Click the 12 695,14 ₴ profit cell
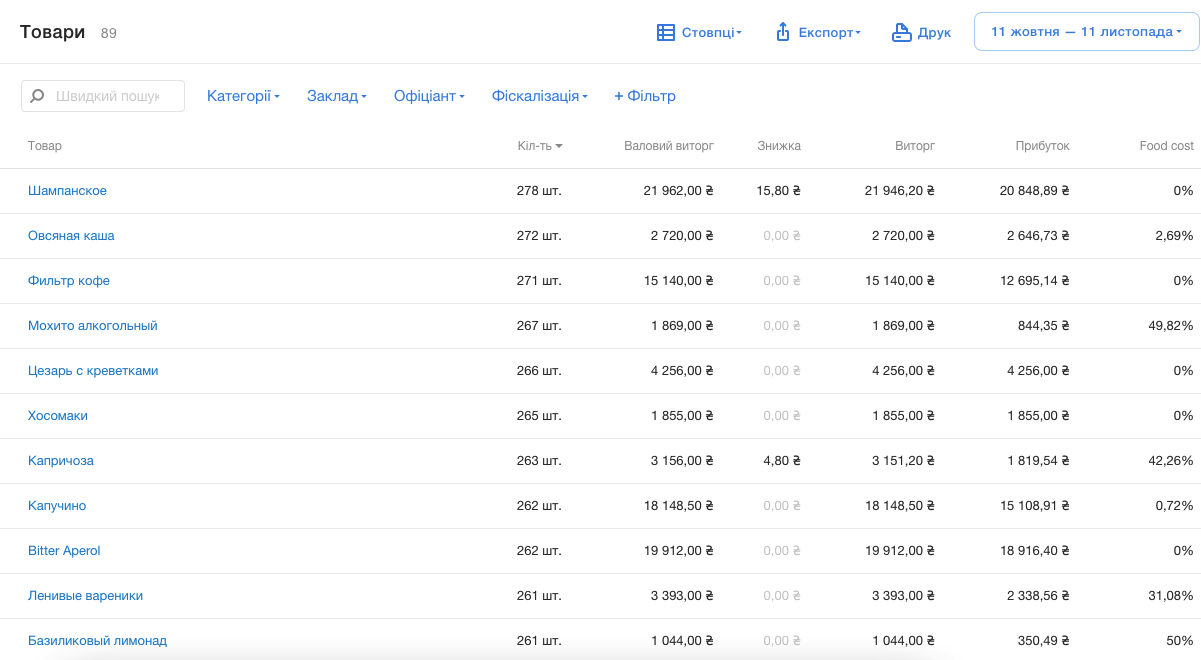This screenshot has width=1201, height=660. [x=1035, y=281]
